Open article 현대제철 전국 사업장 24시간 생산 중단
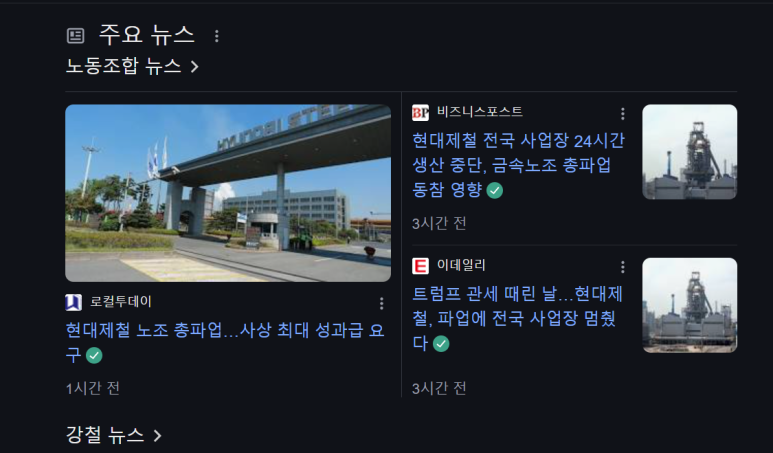The height and width of the screenshot is (453, 773). tap(519, 165)
